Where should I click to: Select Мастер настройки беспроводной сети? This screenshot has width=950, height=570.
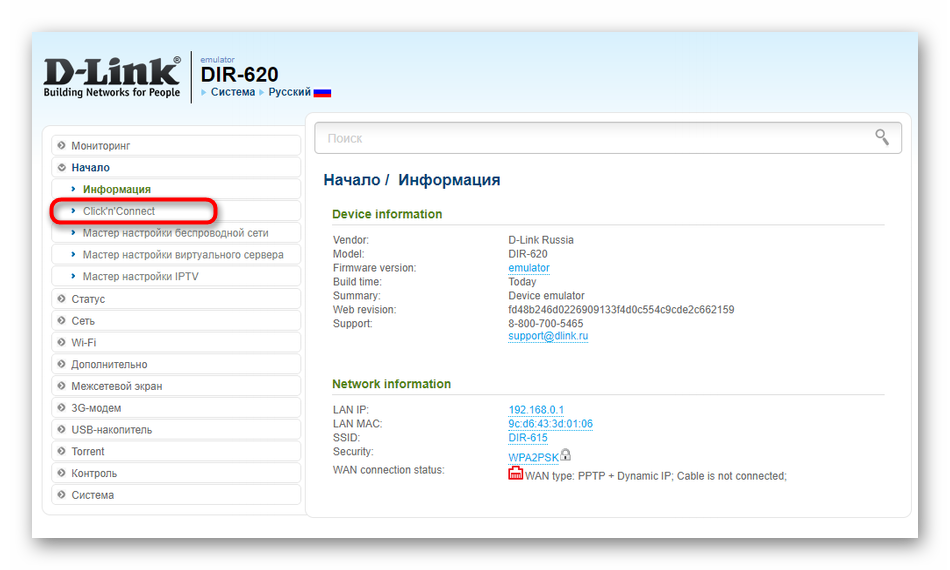[x=175, y=233]
